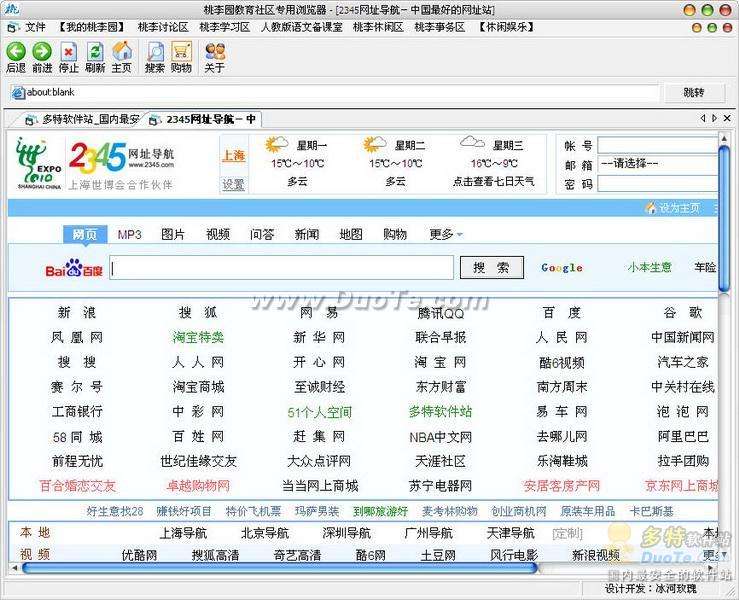
Task: Click the Wednesday cloudy weather icon
Action: (472, 141)
